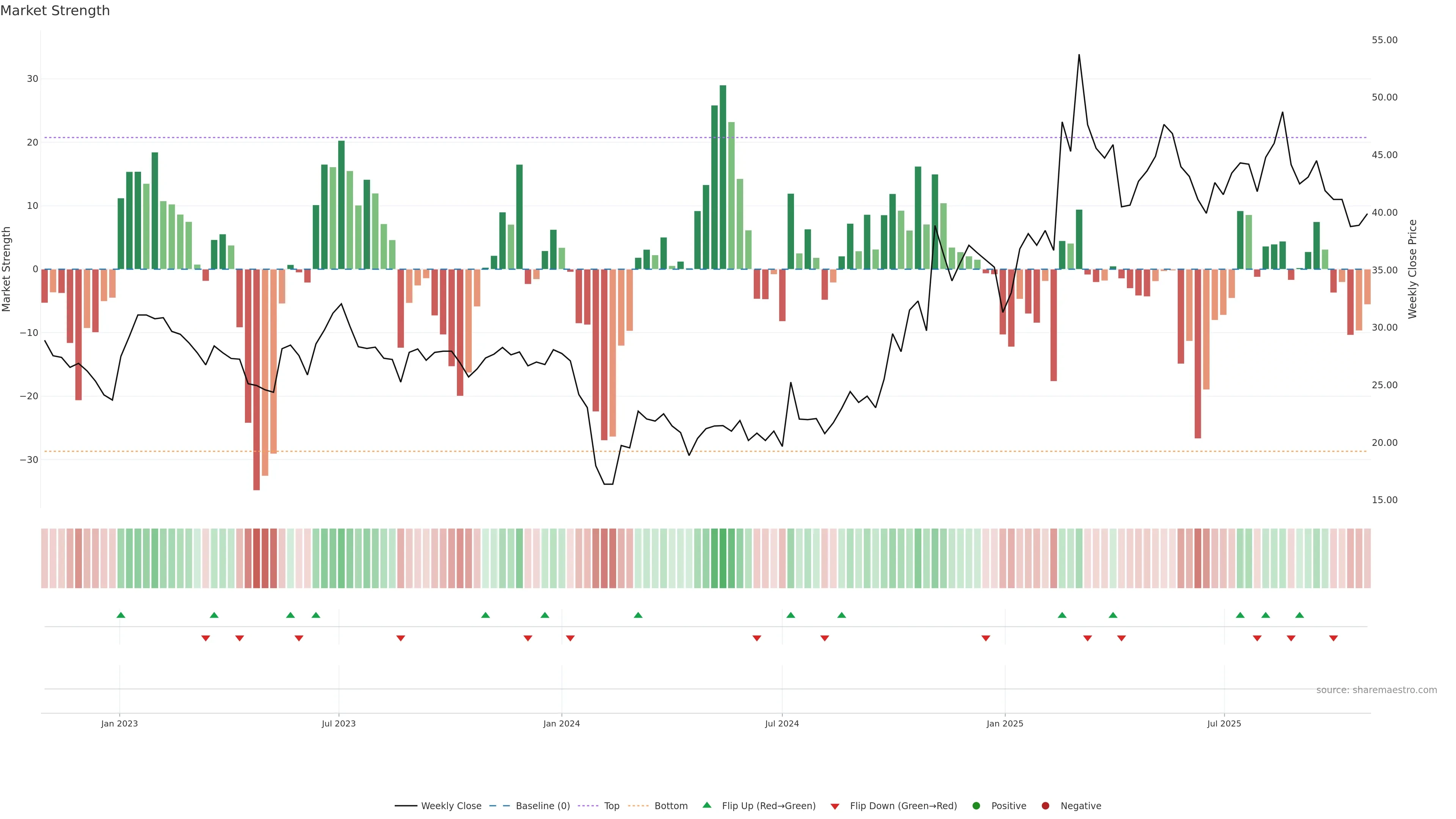
Task: Click Flip Down red triangle legend icon
Action: 835,806
